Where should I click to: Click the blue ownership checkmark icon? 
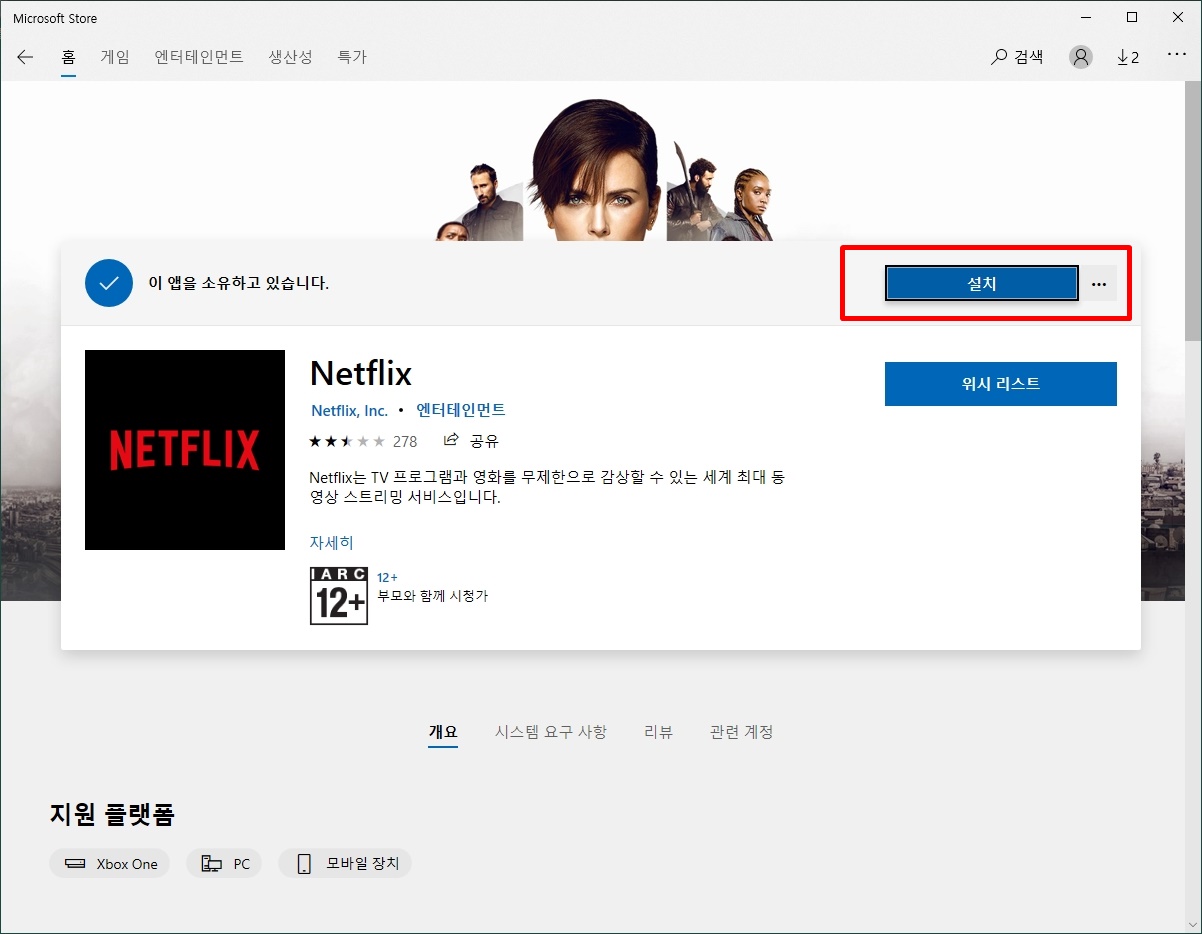point(109,283)
